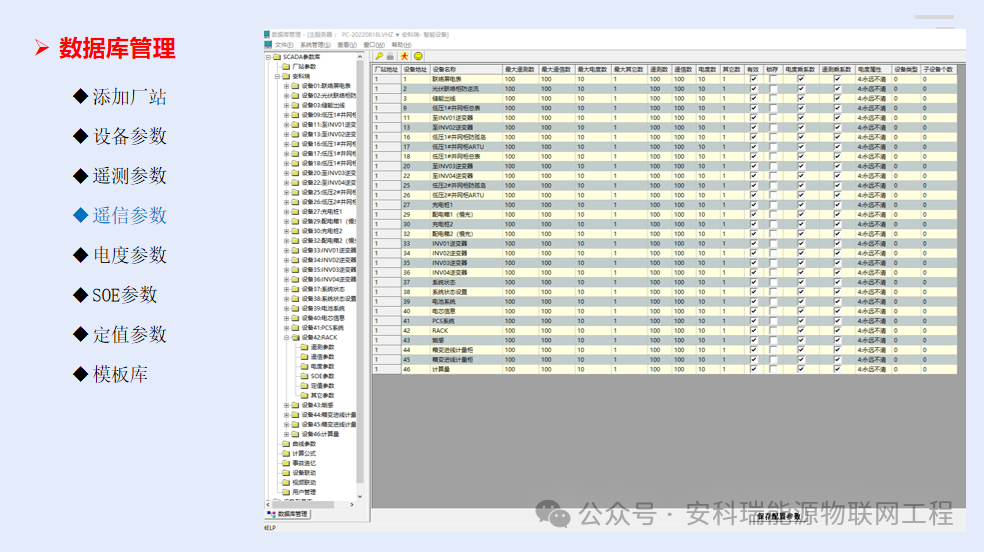The width and height of the screenshot is (984, 552).
Task: Click folder icon beside 用户管理
Action: pos(286,492)
